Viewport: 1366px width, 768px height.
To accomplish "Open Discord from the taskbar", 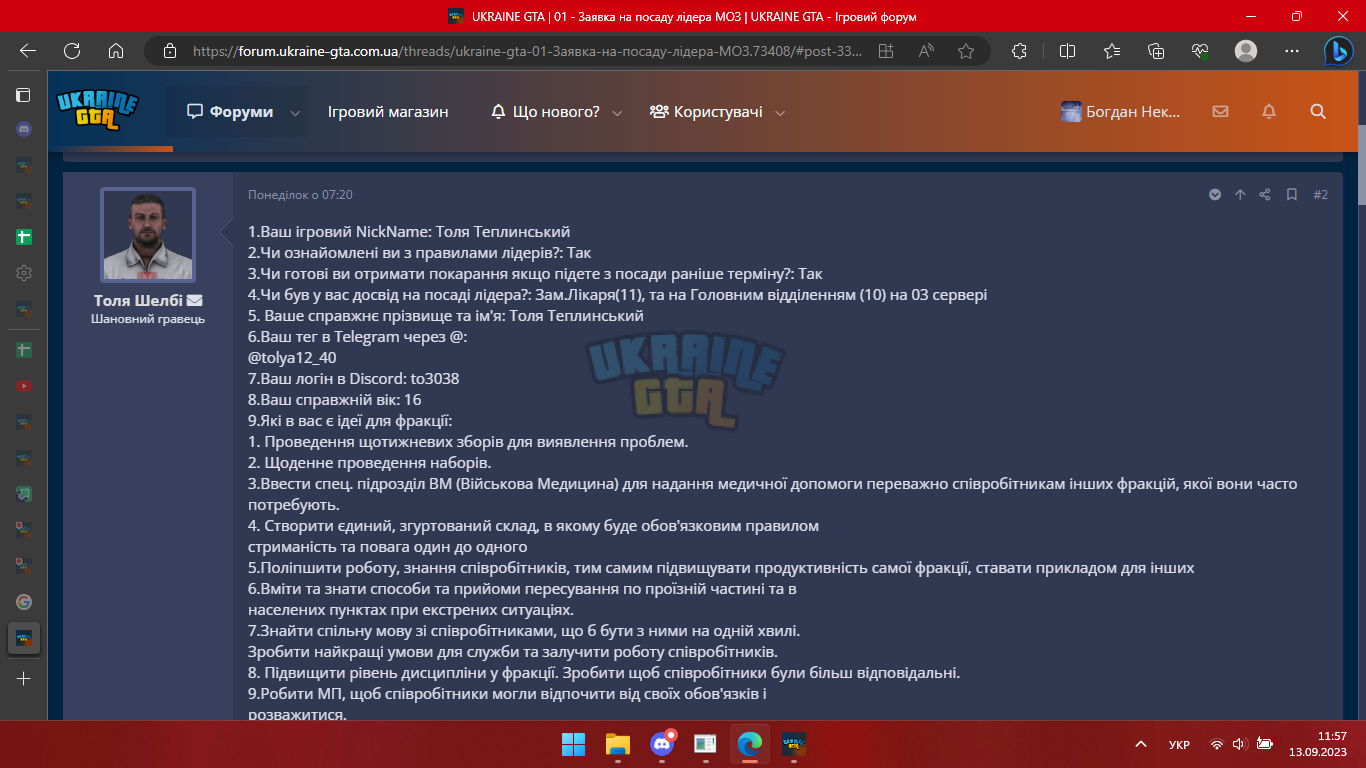I will coord(661,744).
